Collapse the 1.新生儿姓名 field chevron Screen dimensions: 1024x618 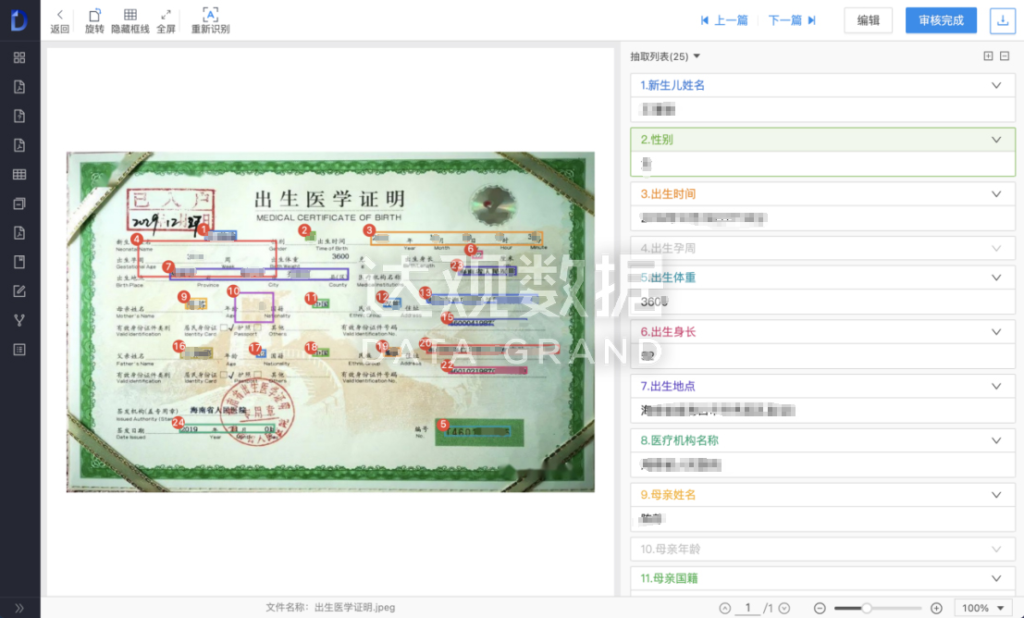click(995, 85)
